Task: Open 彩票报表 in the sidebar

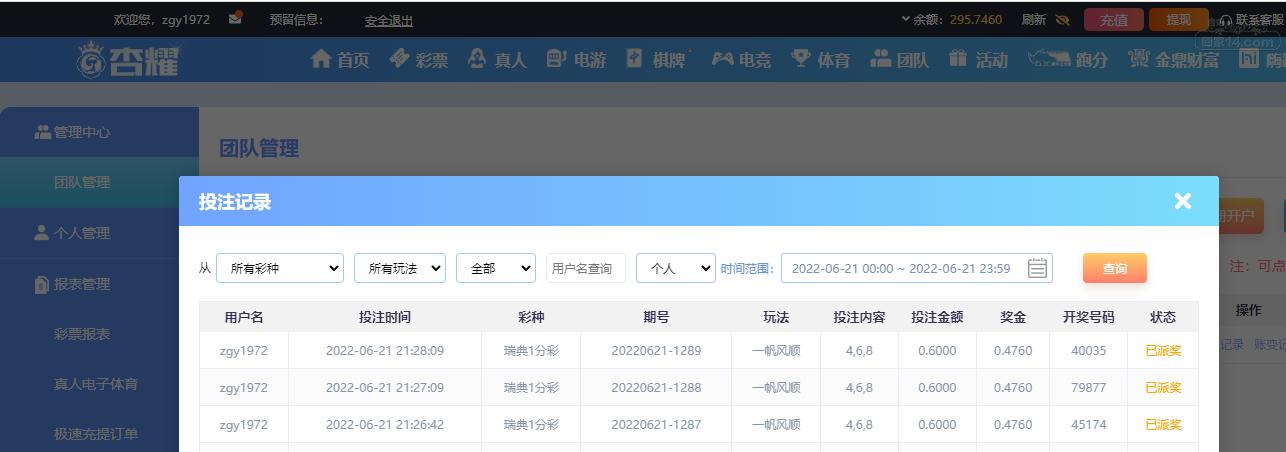Action: (x=82, y=334)
